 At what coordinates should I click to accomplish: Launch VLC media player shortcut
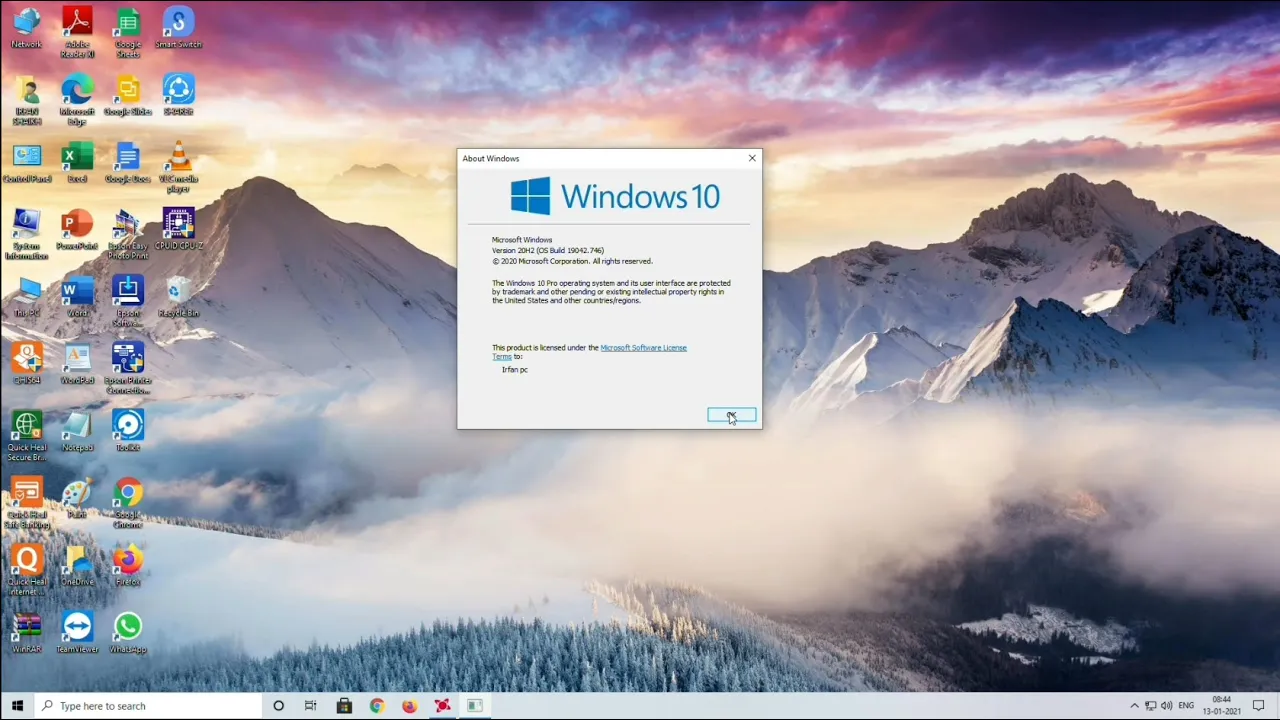click(x=178, y=167)
